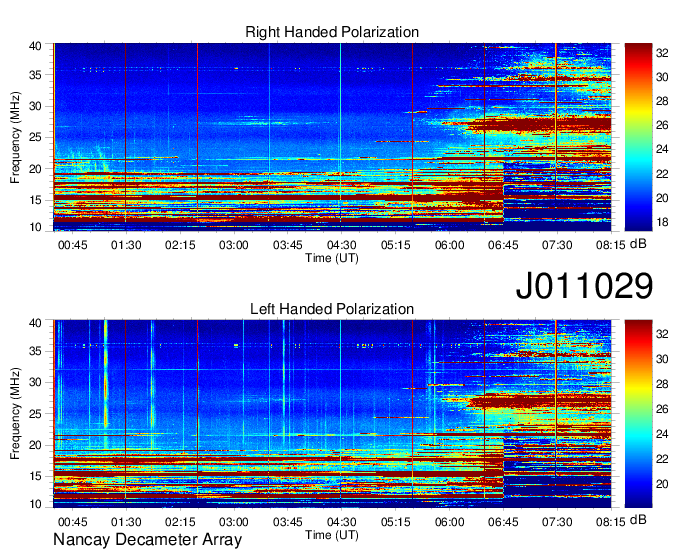Click the dB unit label beside top colorbar
Screen dimensions: 680x552
point(638,244)
